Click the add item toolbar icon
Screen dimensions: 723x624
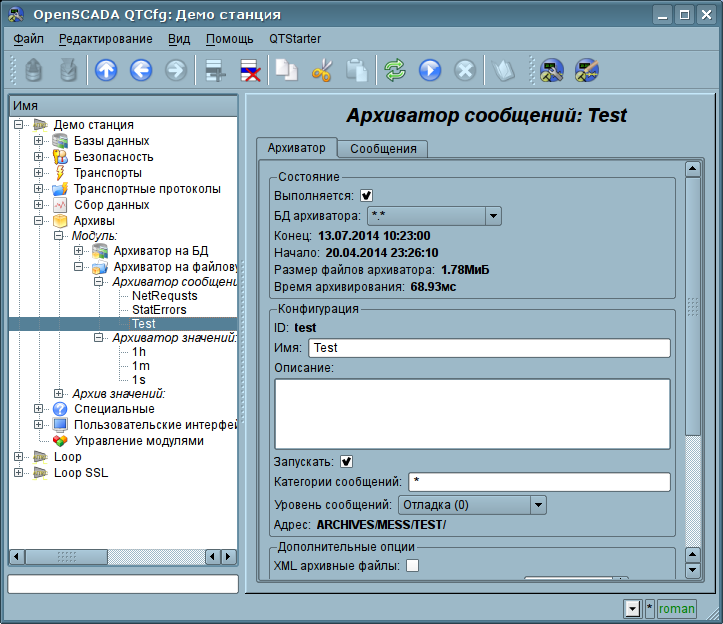[215, 71]
